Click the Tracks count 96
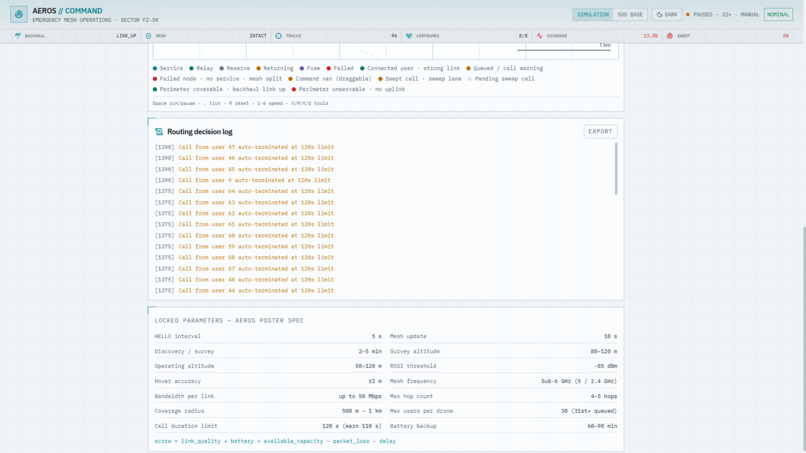Viewport: 806px width, 453px height. 394,36
